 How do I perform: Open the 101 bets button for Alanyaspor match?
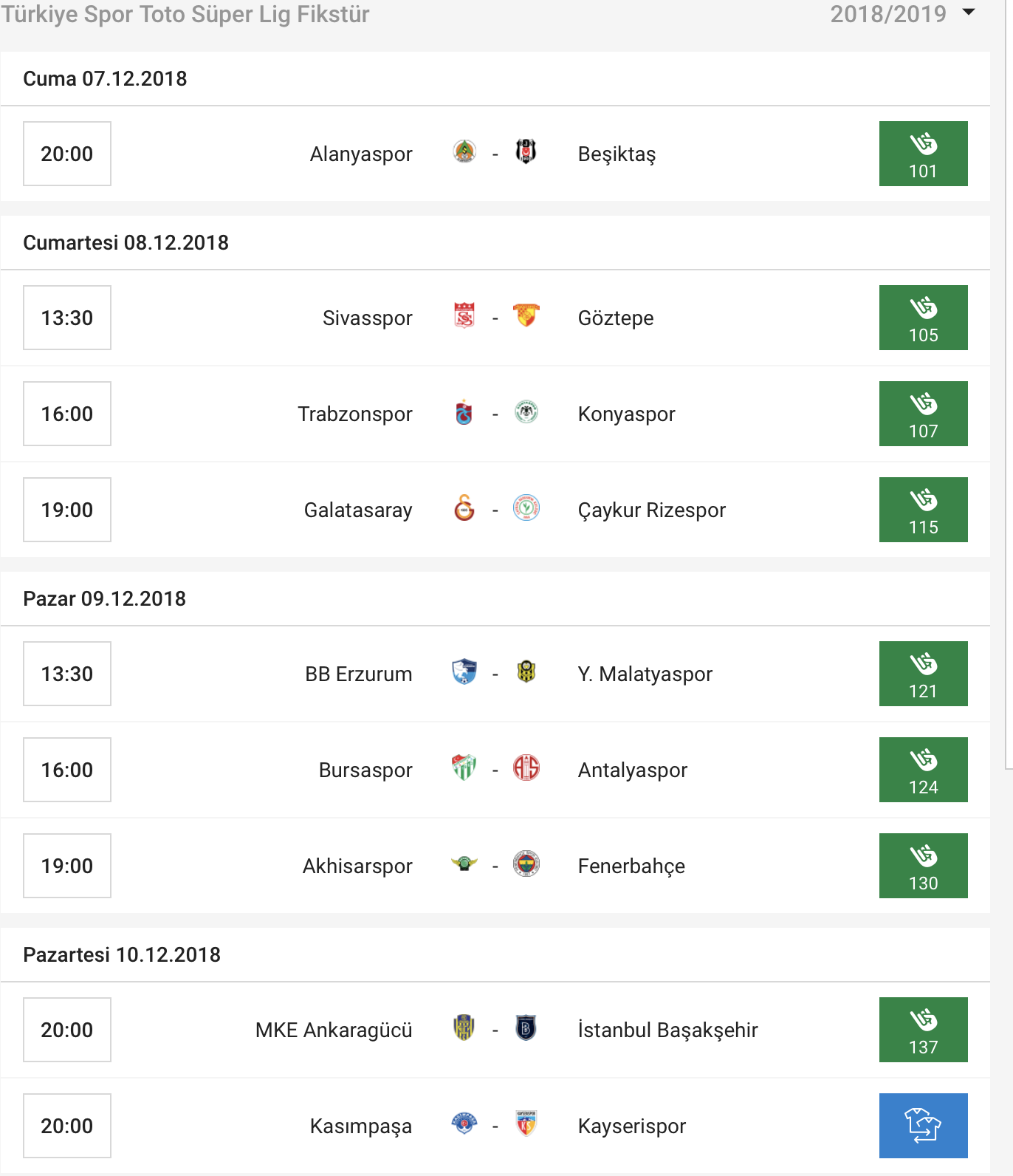[x=923, y=154]
